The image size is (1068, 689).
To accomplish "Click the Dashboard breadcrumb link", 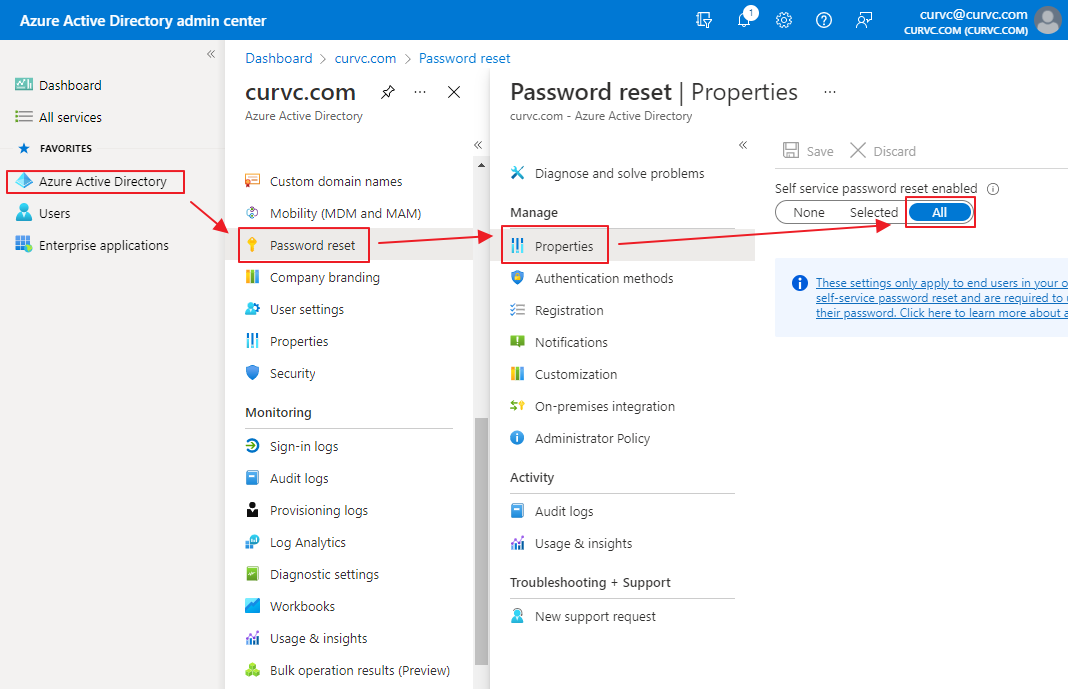I will pos(279,59).
